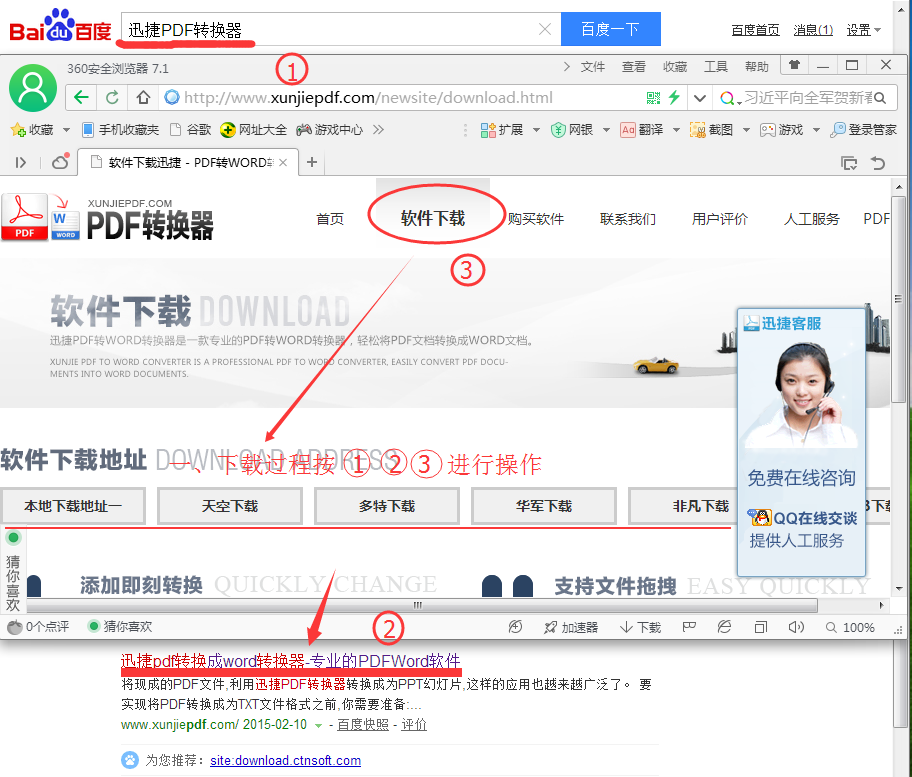The image size is (912, 777).
Task: Open the 帮助 menu
Action: click(x=757, y=67)
